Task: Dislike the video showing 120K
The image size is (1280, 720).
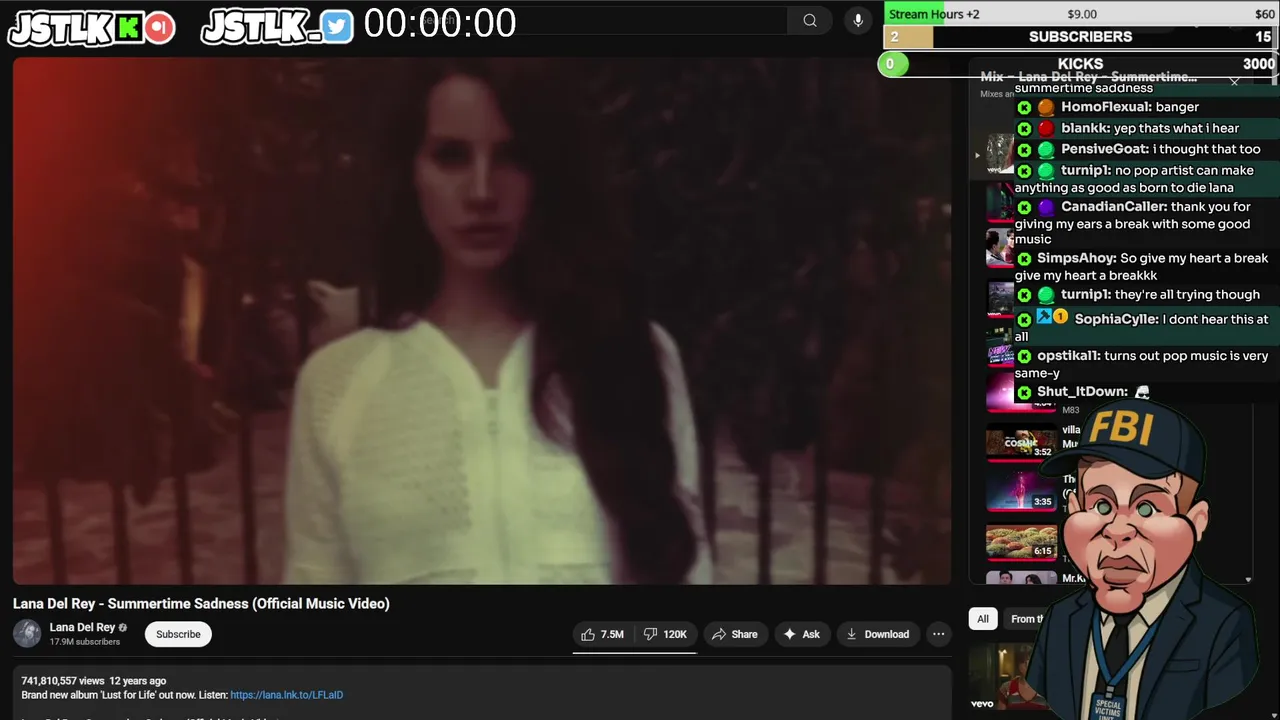Action: (665, 634)
